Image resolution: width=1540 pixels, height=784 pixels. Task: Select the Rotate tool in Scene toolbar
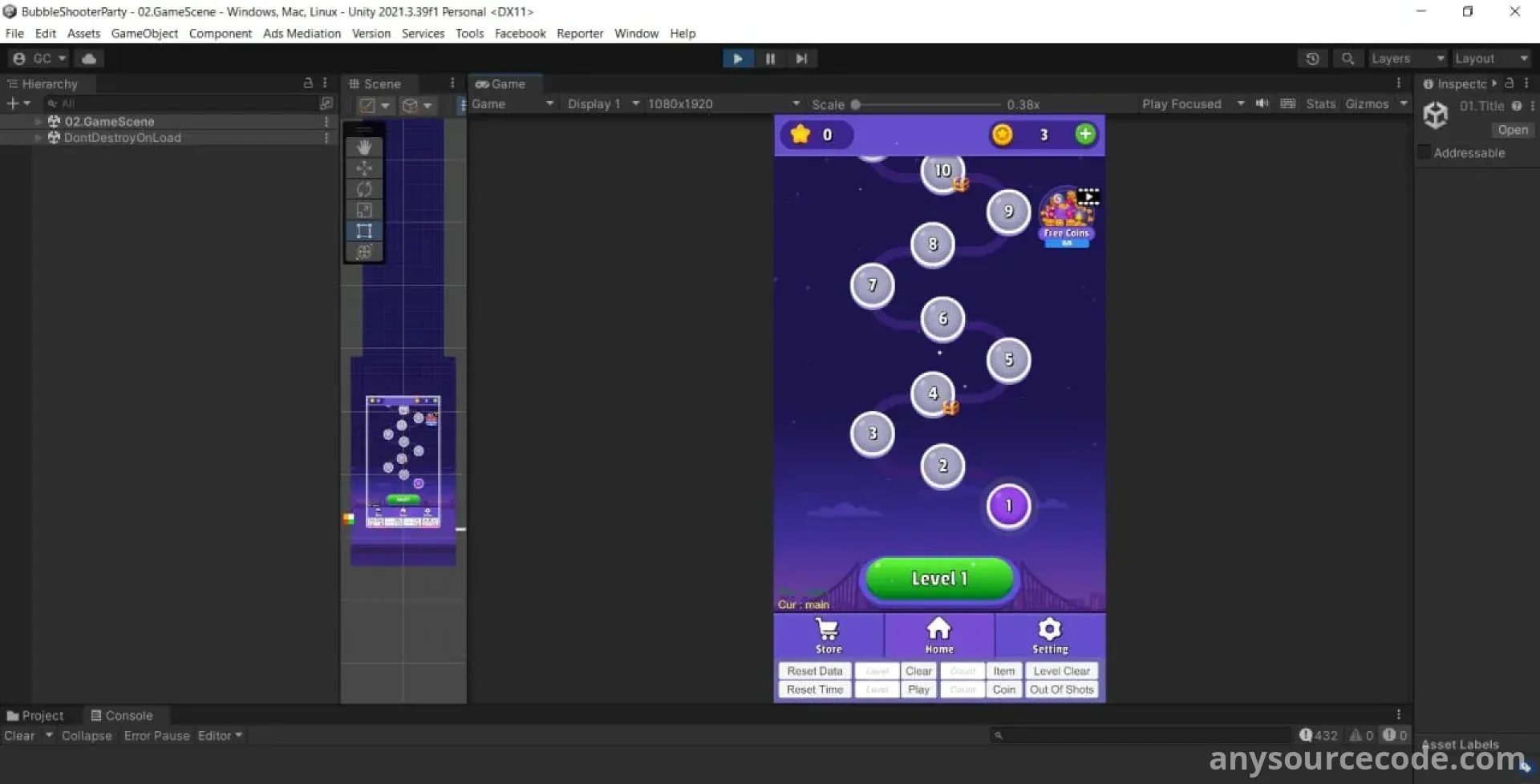pos(364,189)
